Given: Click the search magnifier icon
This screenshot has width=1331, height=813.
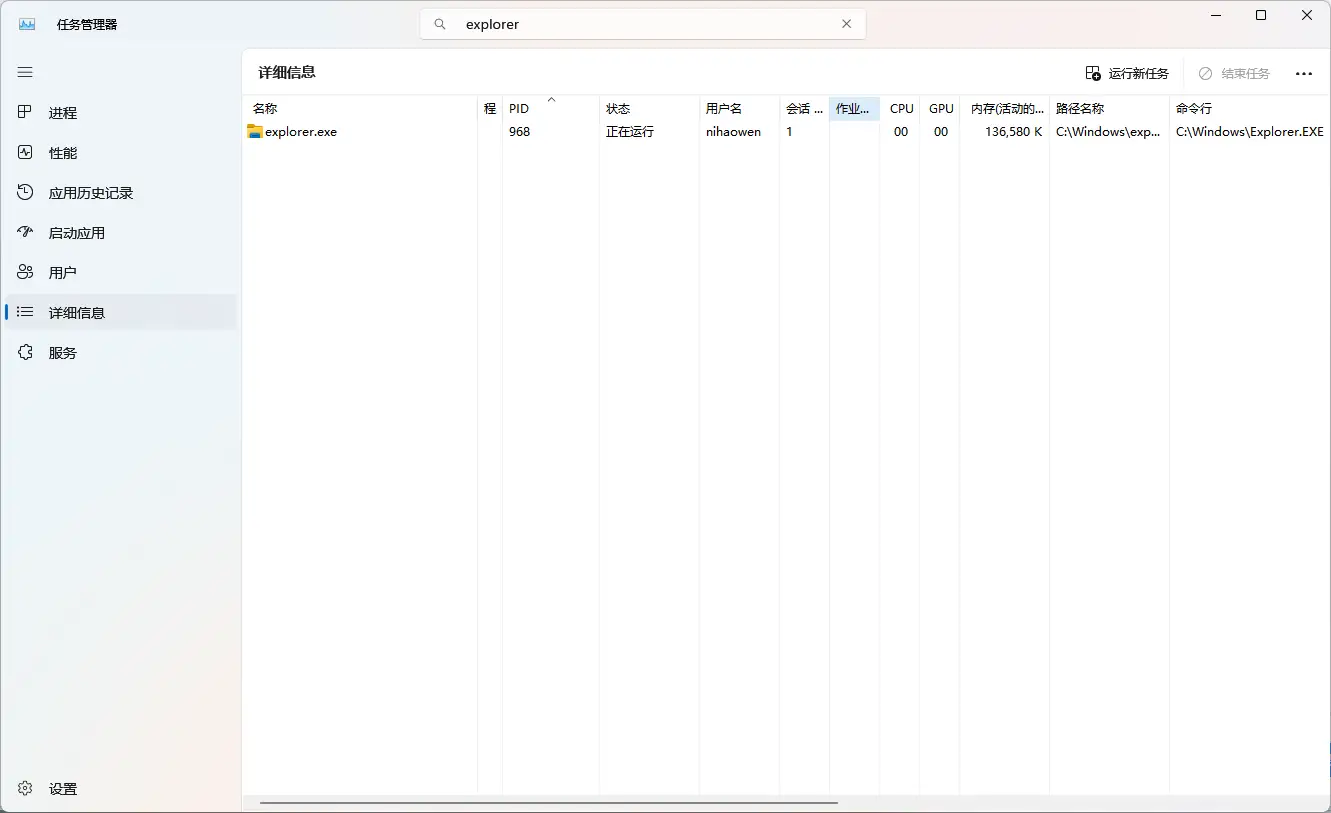Looking at the screenshot, I should click(440, 24).
